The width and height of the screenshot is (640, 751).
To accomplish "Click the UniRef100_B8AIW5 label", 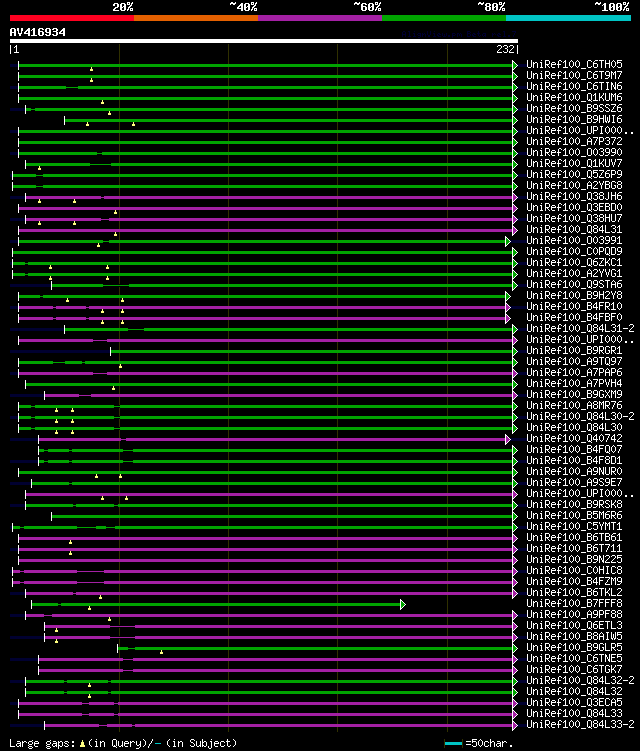I will [574, 637].
